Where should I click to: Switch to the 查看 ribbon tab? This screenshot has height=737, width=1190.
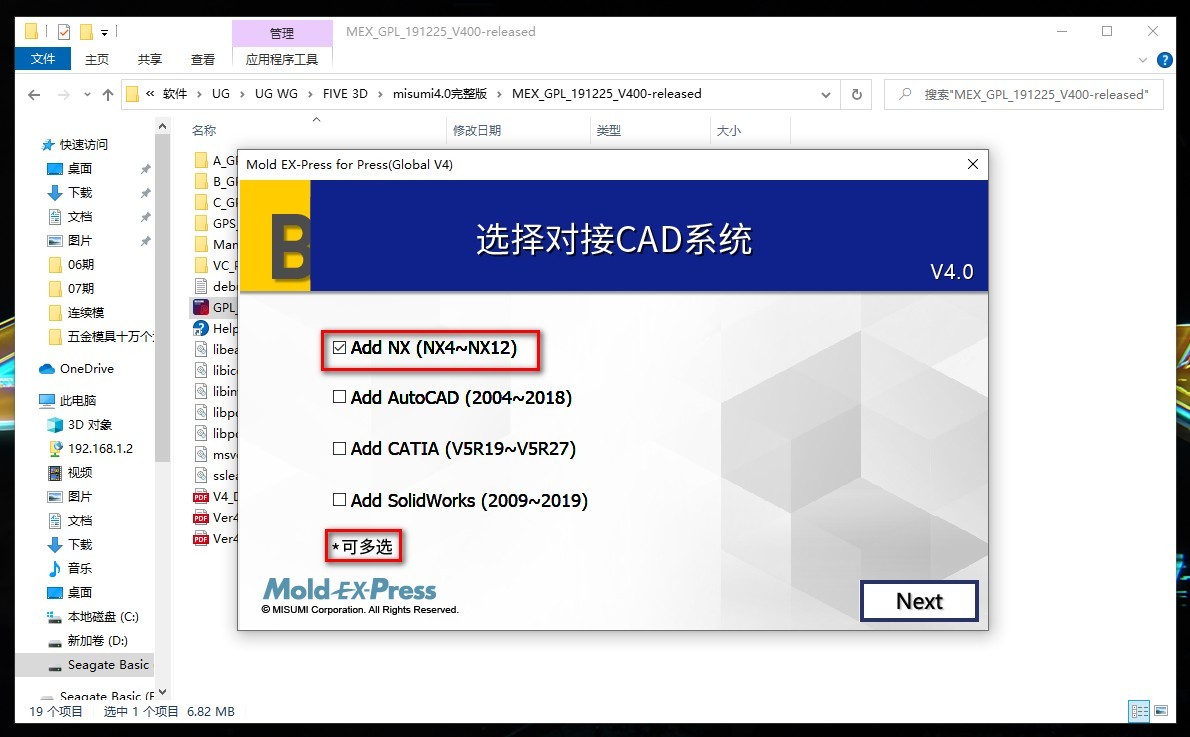click(202, 59)
